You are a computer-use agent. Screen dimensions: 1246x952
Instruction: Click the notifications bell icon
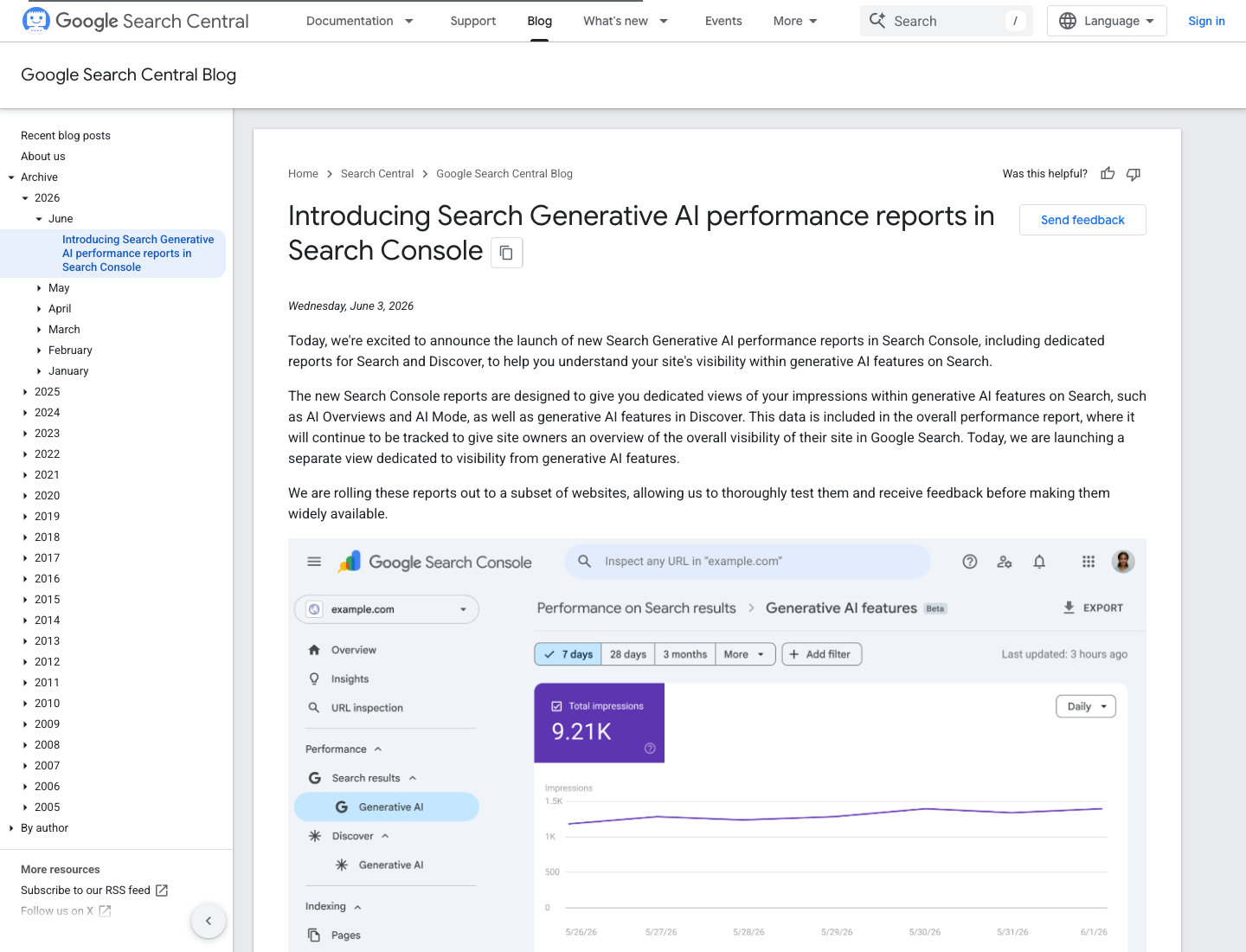[x=1039, y=562]
